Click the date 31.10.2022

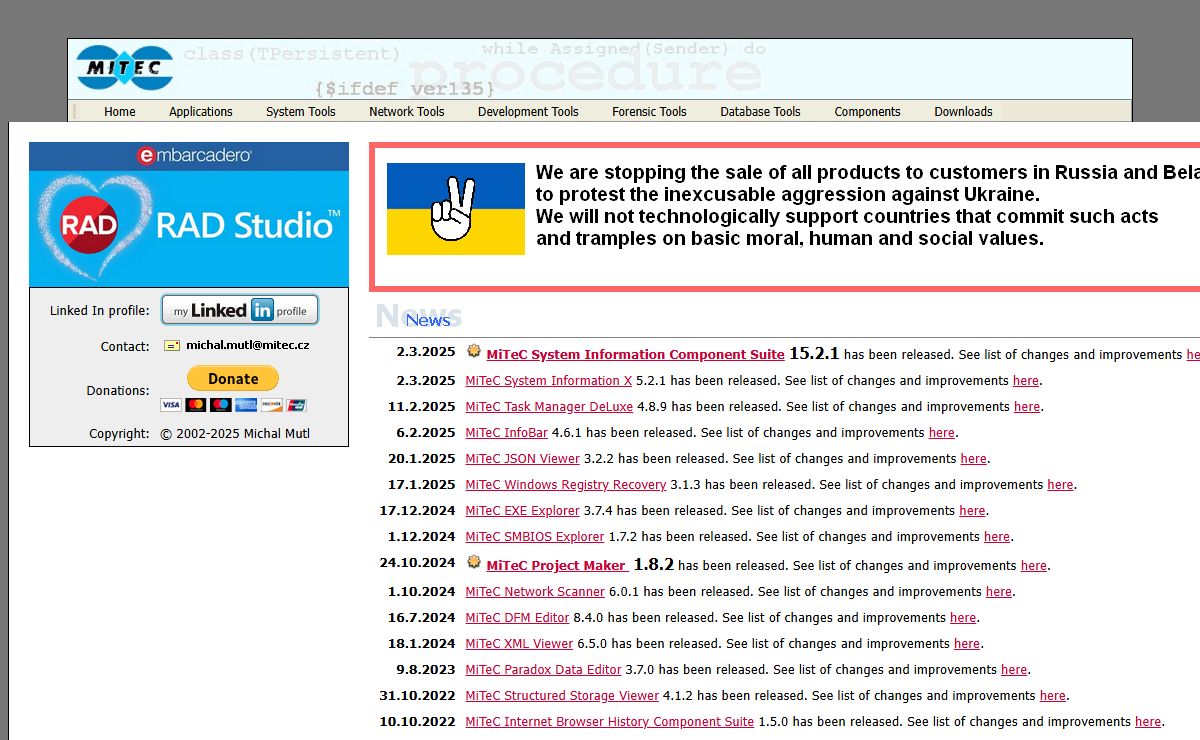(x=417, y=696)
